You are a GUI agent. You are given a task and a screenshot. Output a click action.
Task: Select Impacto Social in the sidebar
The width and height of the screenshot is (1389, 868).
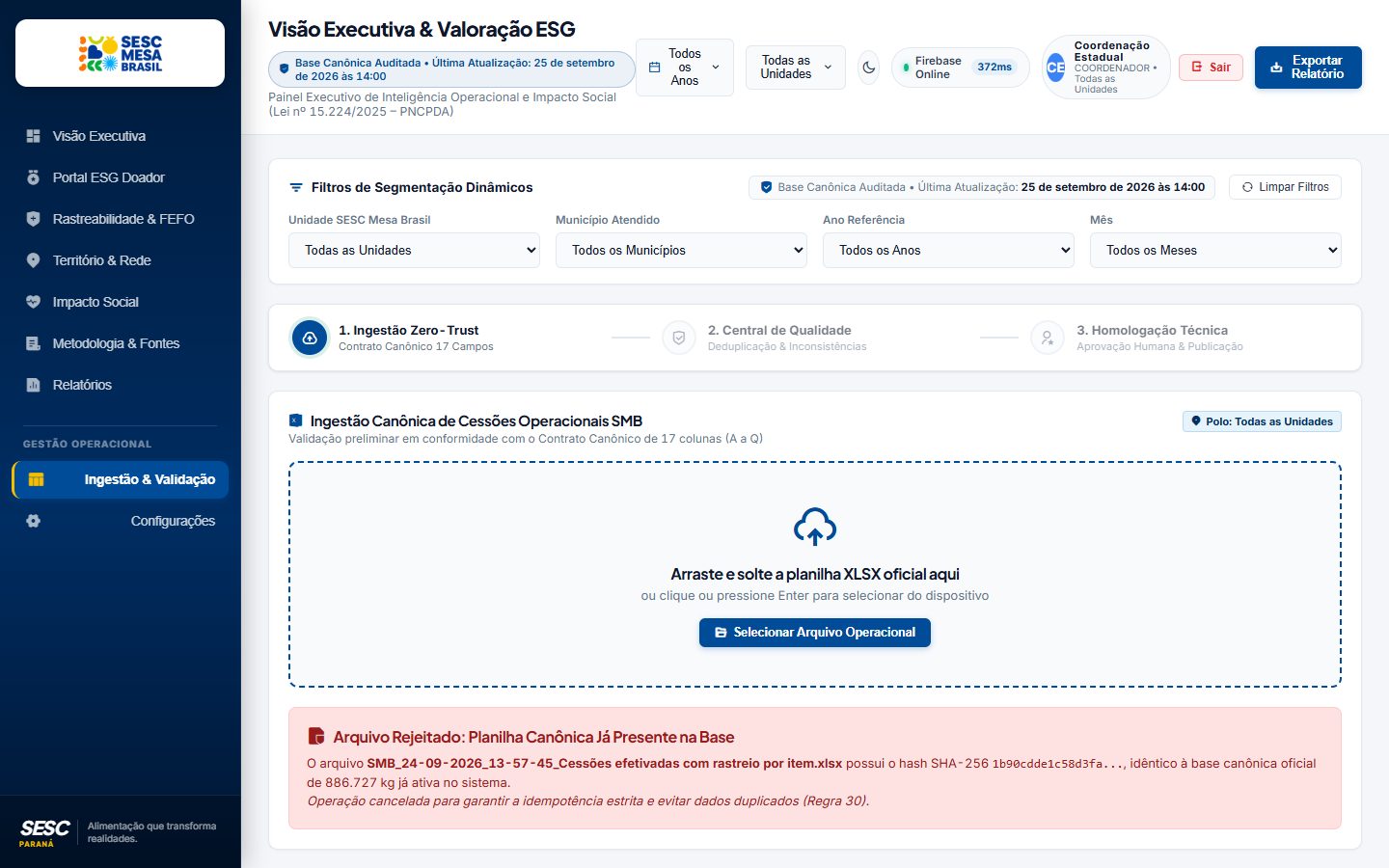(120, 302)
